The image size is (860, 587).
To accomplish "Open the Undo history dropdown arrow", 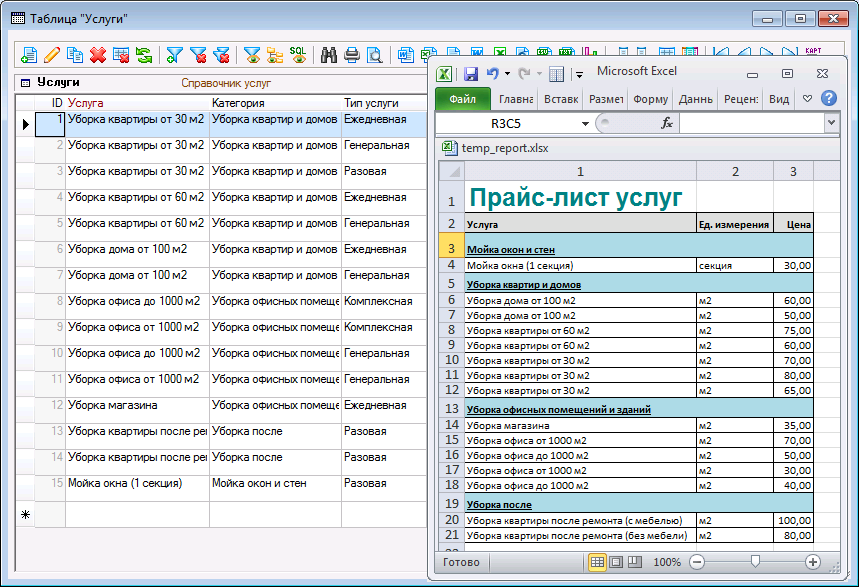I will click(x=508, y=74).
